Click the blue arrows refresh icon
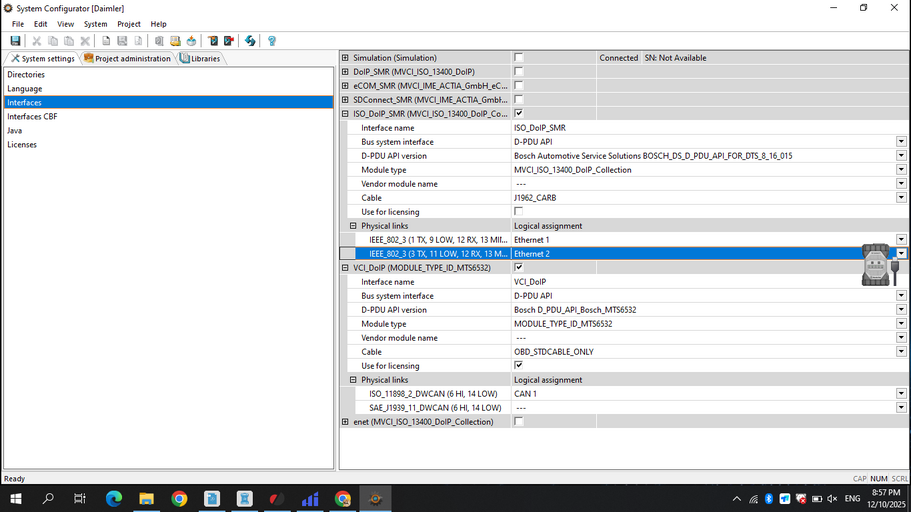The width and height of the screenshot is (911, 512). click(250, 41)
